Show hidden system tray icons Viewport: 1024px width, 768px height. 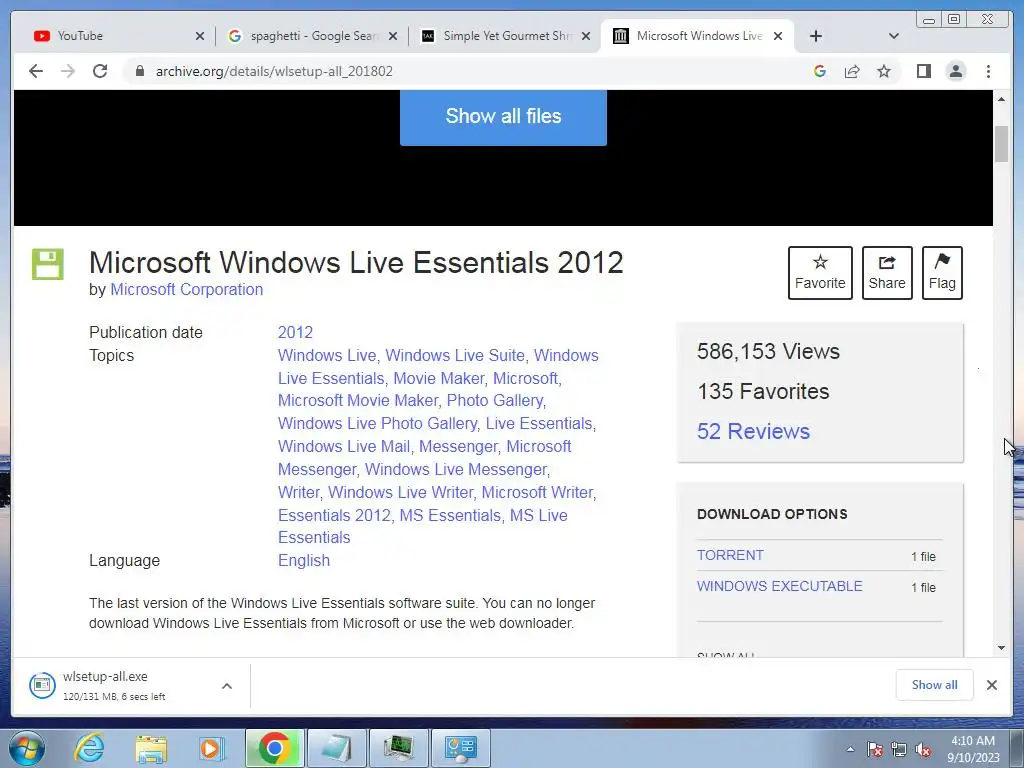[x=850, y=749]
